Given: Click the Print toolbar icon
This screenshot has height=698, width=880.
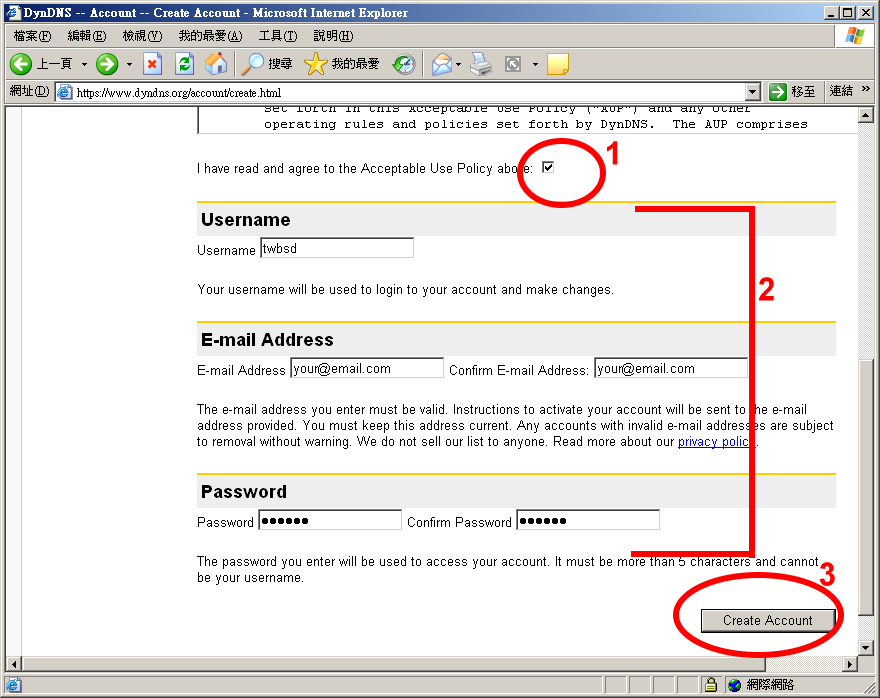Looking at the screenshot, I should coord(481,64).
